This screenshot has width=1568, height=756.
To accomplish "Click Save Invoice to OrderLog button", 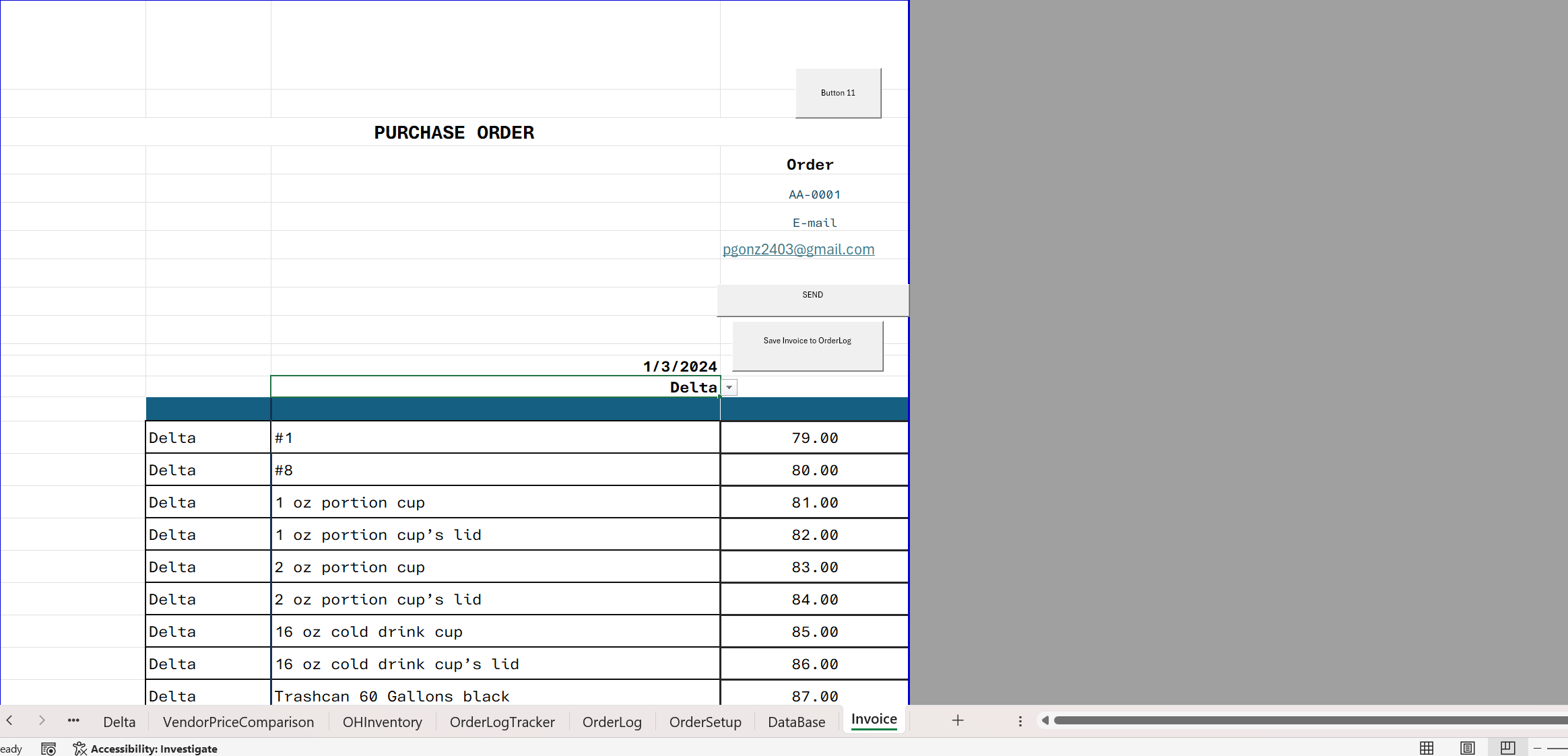I will [807, 345].
